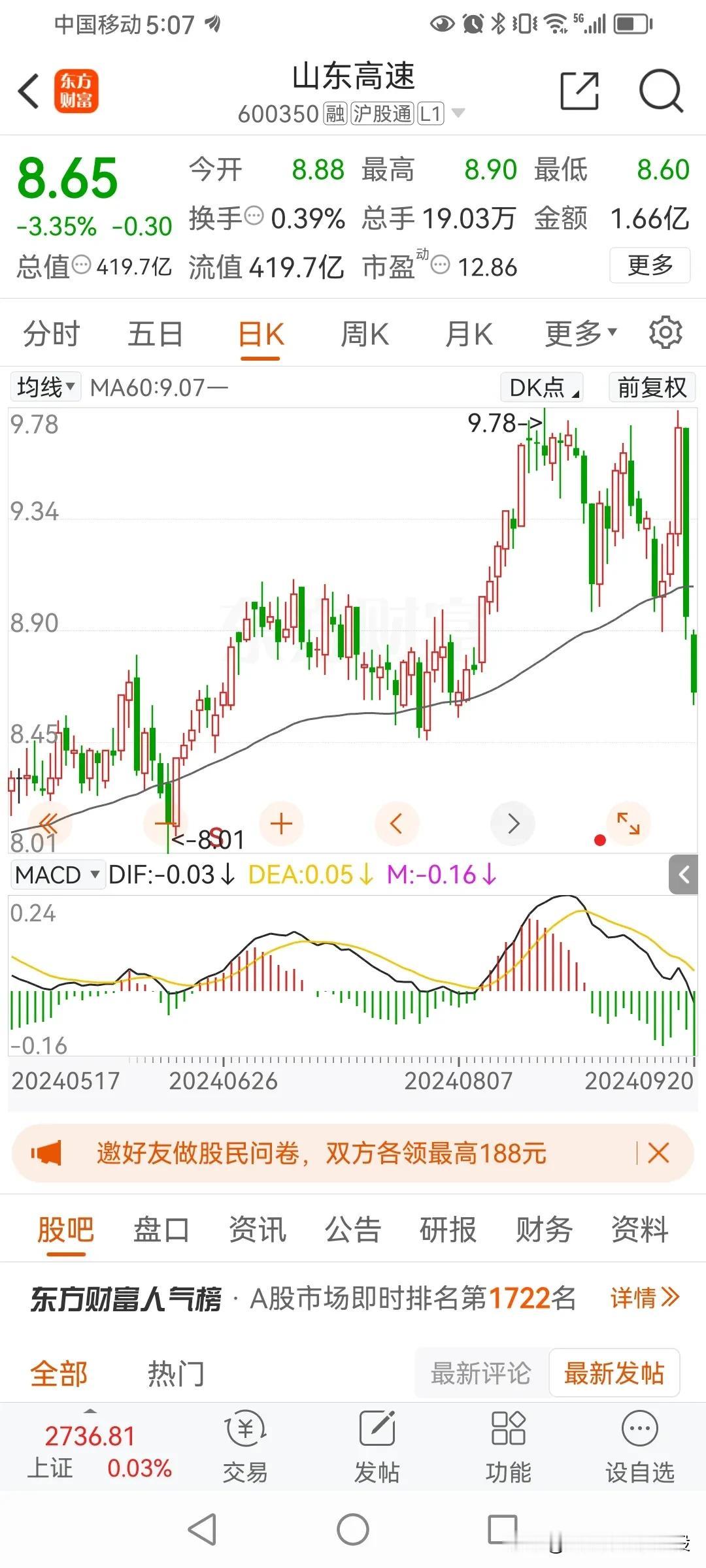Tap the 东方财富人气榜 ranking label
706x1568 pixels.
[x=126, y=1298]
